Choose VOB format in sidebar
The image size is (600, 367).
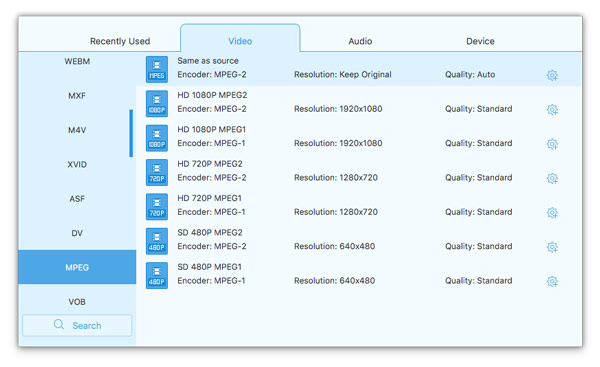click(77, 302)
